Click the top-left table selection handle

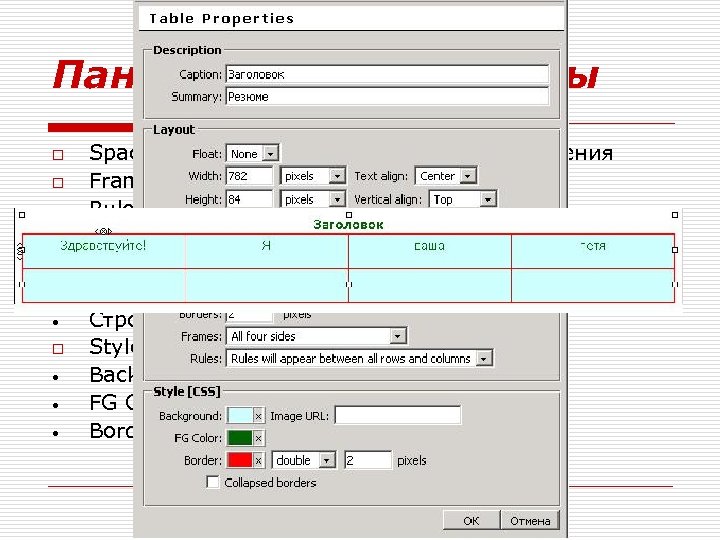click(x=22, y=214)
